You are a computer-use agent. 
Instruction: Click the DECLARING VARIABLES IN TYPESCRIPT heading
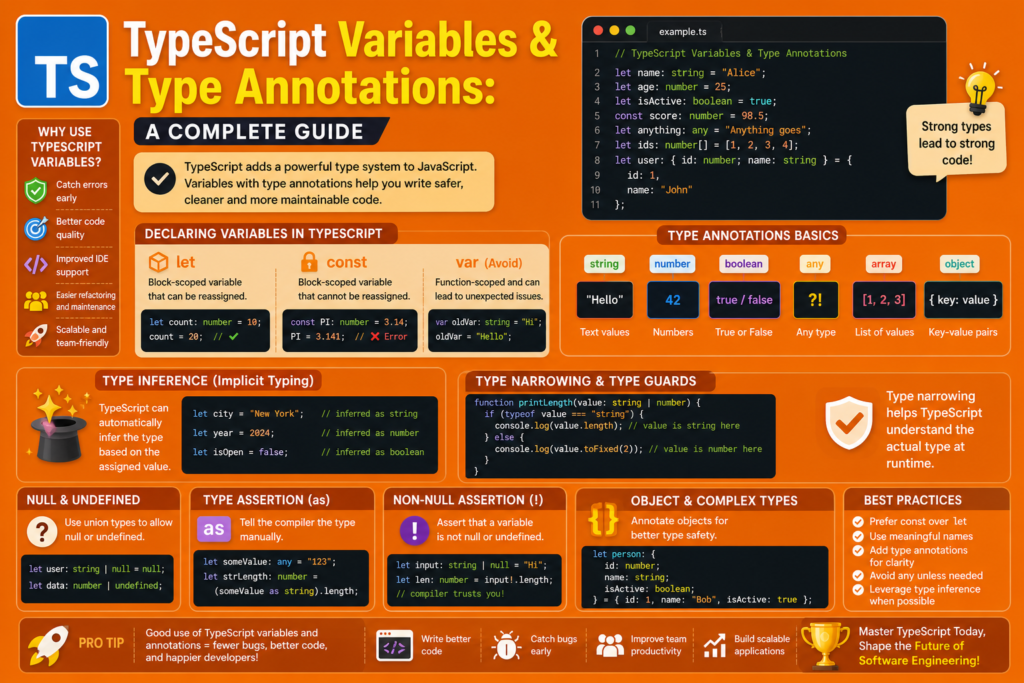263,234
